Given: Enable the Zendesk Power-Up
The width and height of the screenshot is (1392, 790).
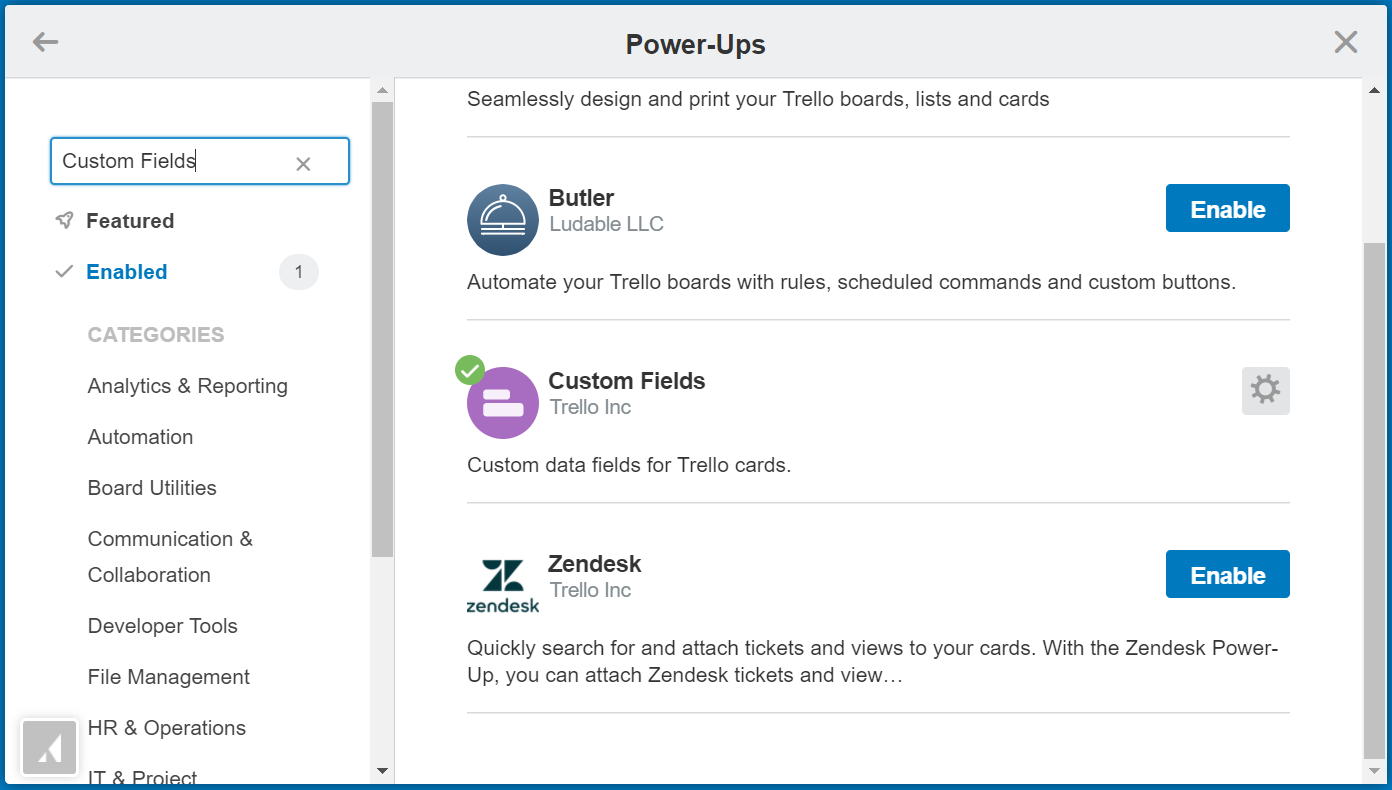Looking at the screenshot, I should pos(1228,575).
